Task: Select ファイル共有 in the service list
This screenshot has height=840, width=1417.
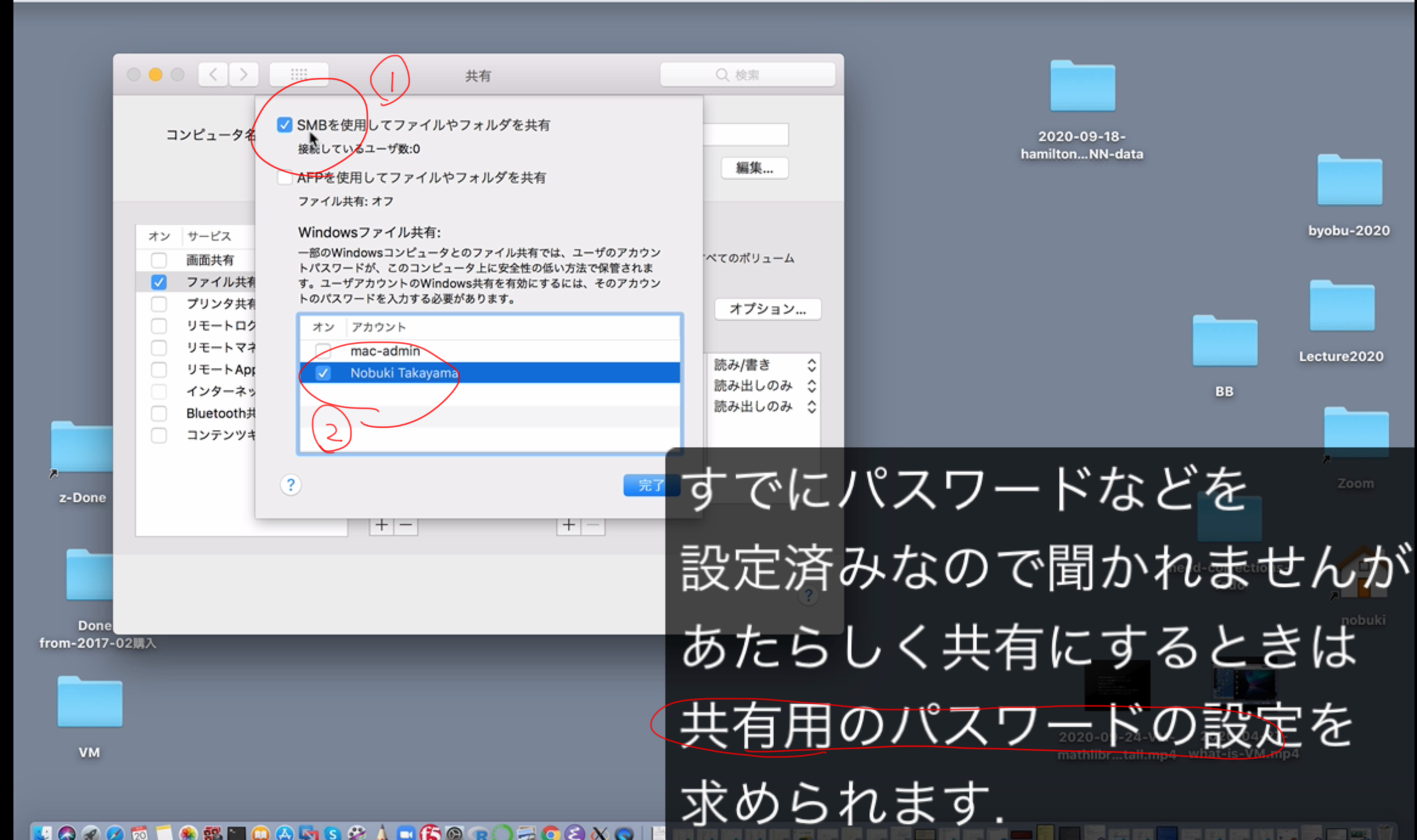Action: [x=221, y=282]
